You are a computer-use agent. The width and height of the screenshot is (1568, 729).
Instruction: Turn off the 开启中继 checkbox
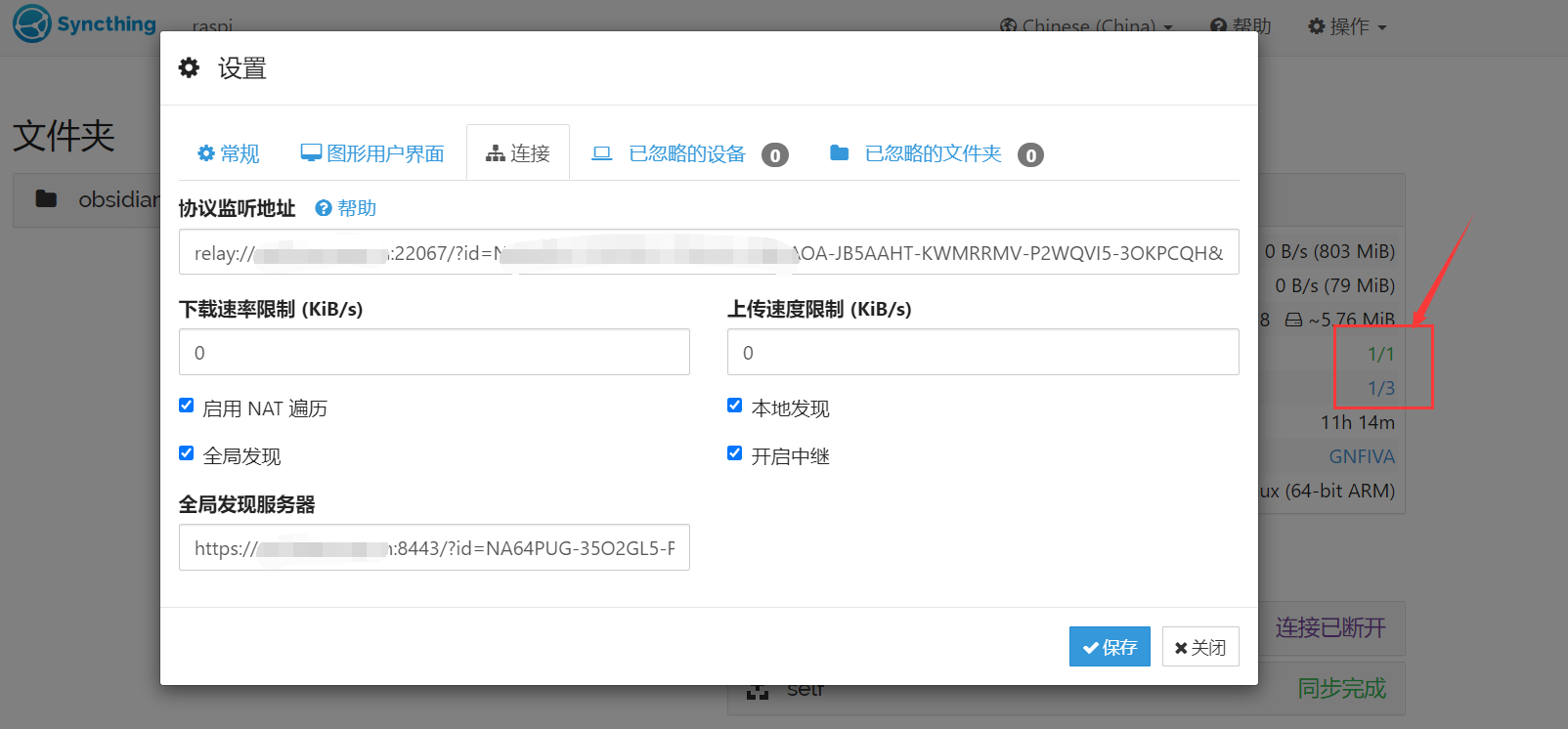coord(735,453)
